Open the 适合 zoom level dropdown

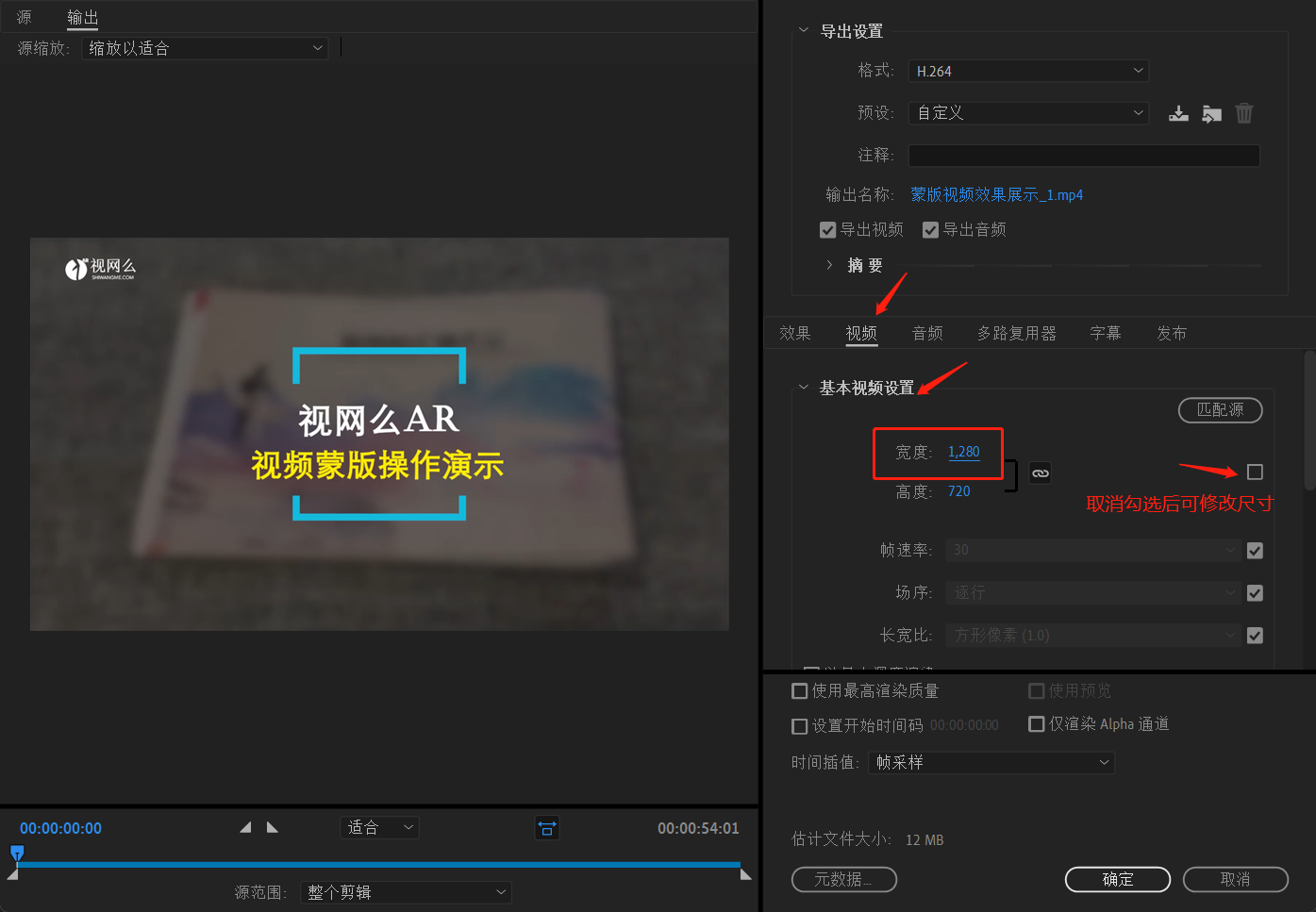coord(379,827)
